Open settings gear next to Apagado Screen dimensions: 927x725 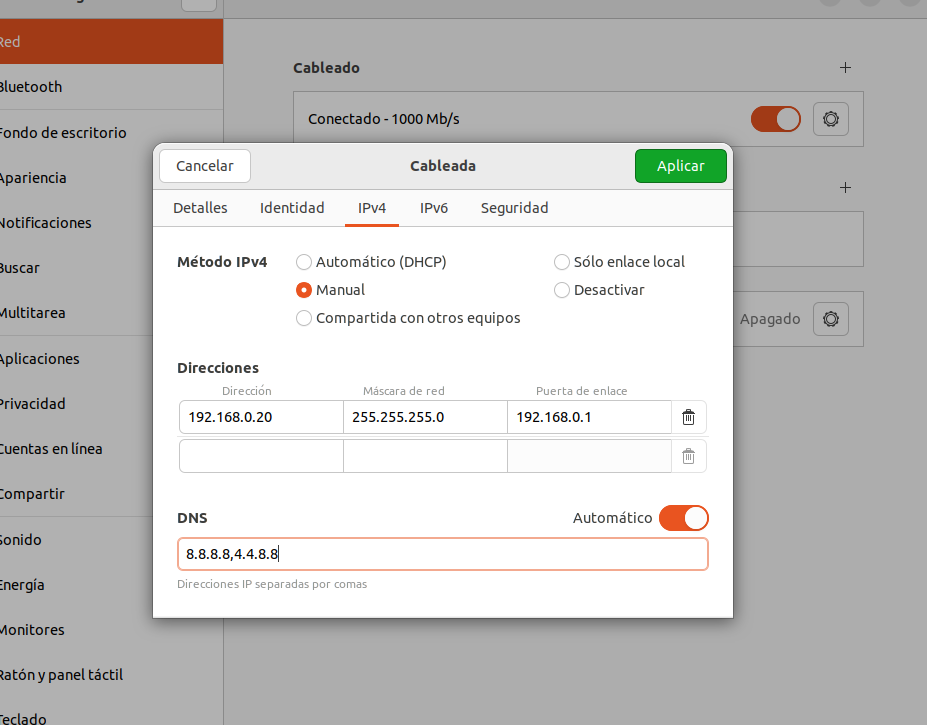pos(831,319)
